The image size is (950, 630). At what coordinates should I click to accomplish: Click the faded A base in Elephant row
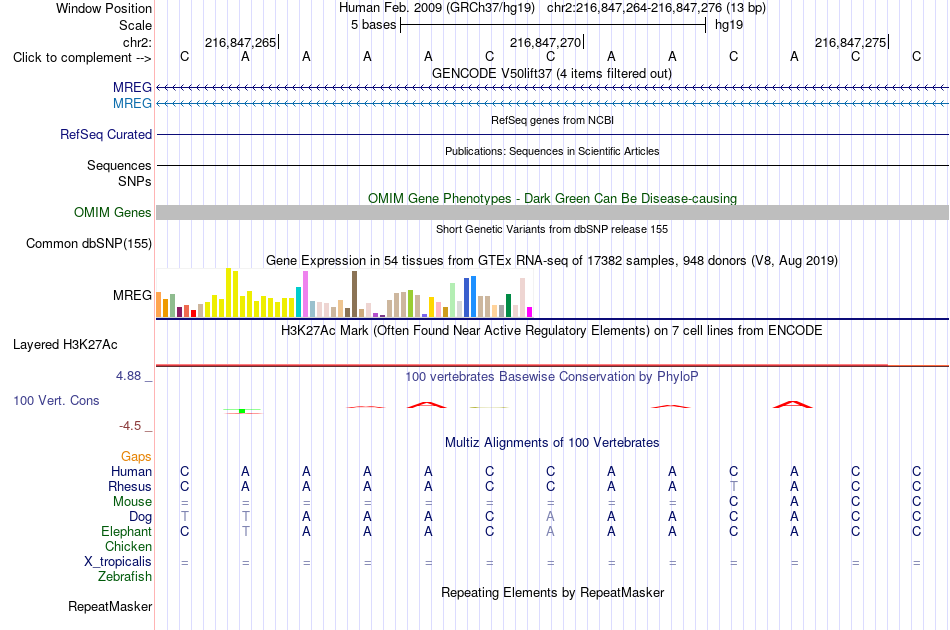[x=550, y=531]
